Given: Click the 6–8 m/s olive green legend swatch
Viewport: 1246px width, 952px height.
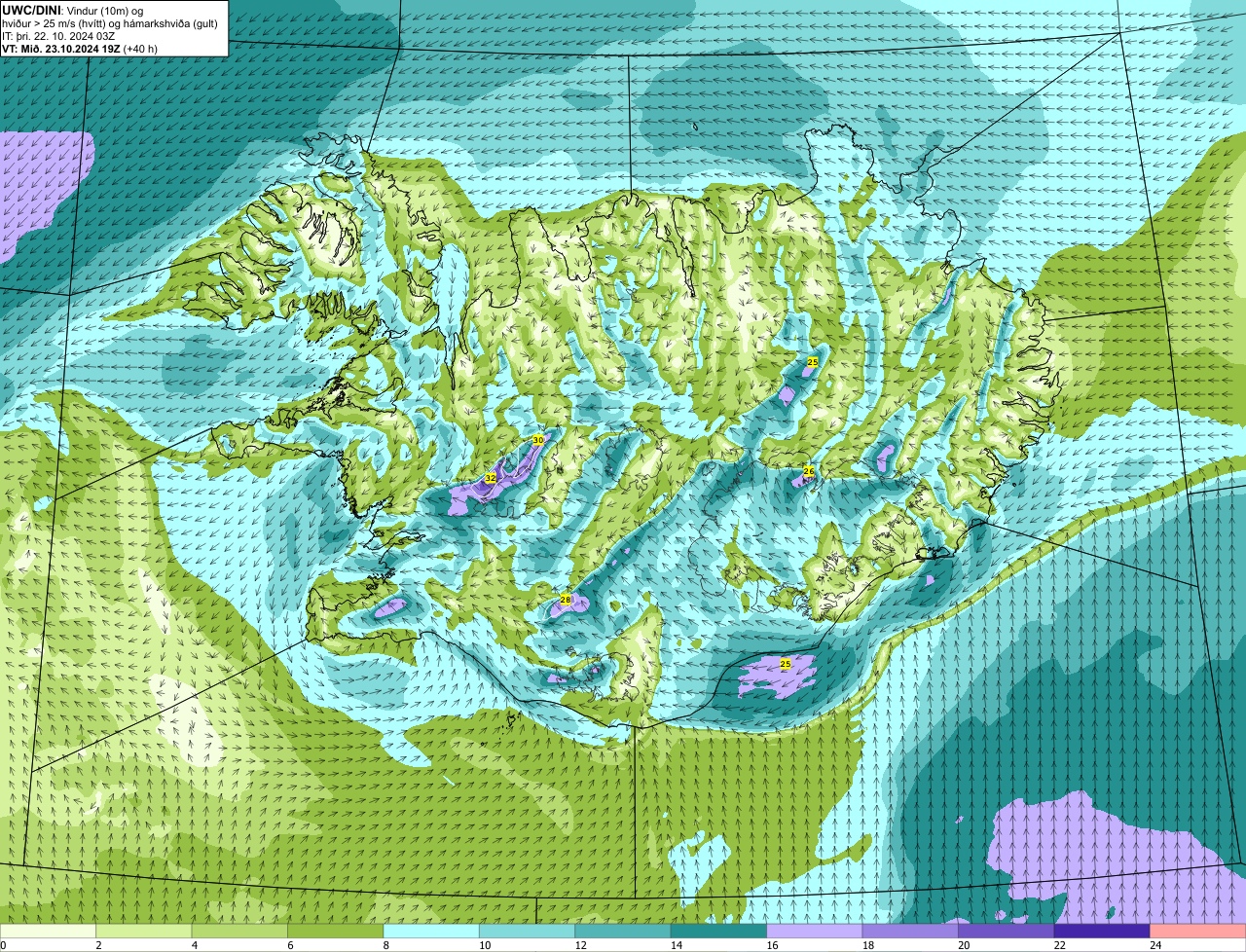Looking at the screenshot, I should click(x=336, y=931).
